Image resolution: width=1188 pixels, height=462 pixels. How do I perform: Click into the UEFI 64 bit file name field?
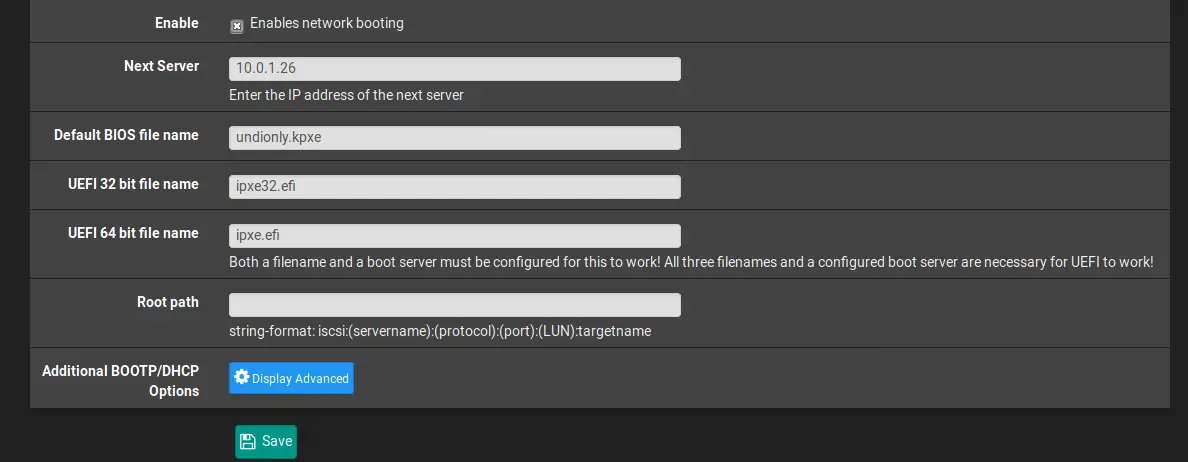(x=455, y=236)
